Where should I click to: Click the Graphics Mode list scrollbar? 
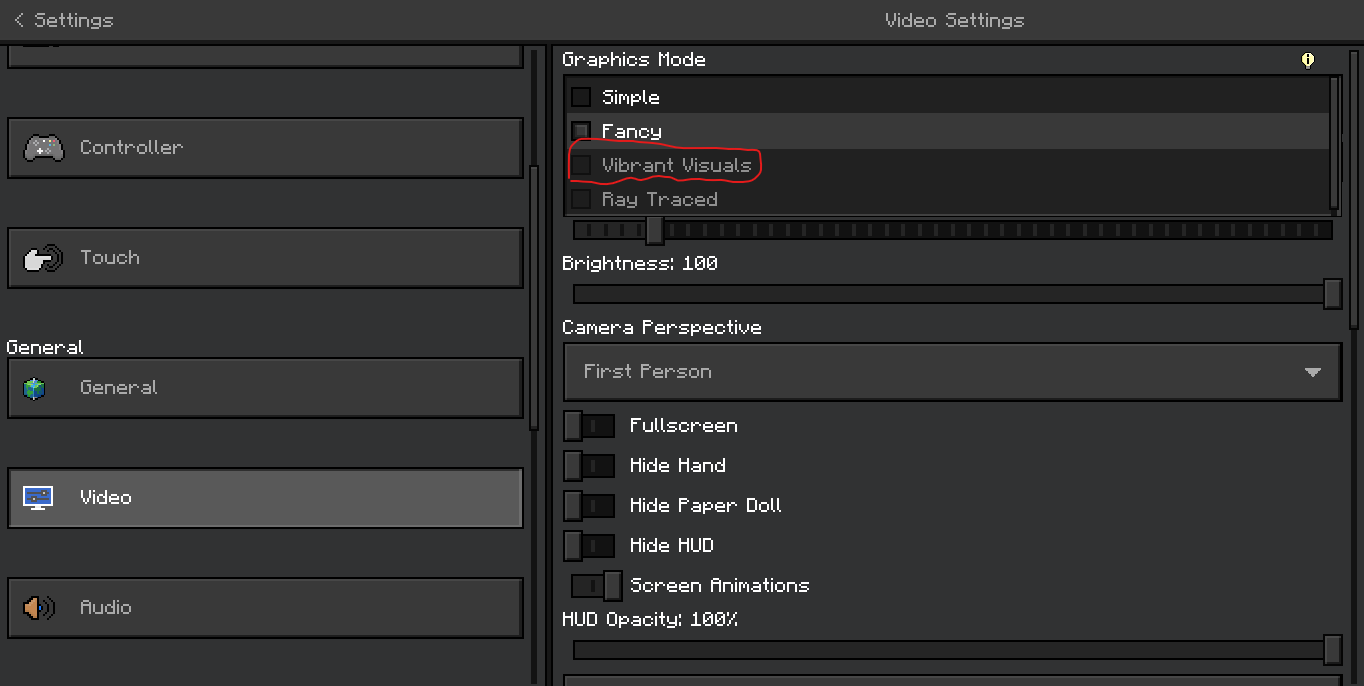click(1334, 140)
